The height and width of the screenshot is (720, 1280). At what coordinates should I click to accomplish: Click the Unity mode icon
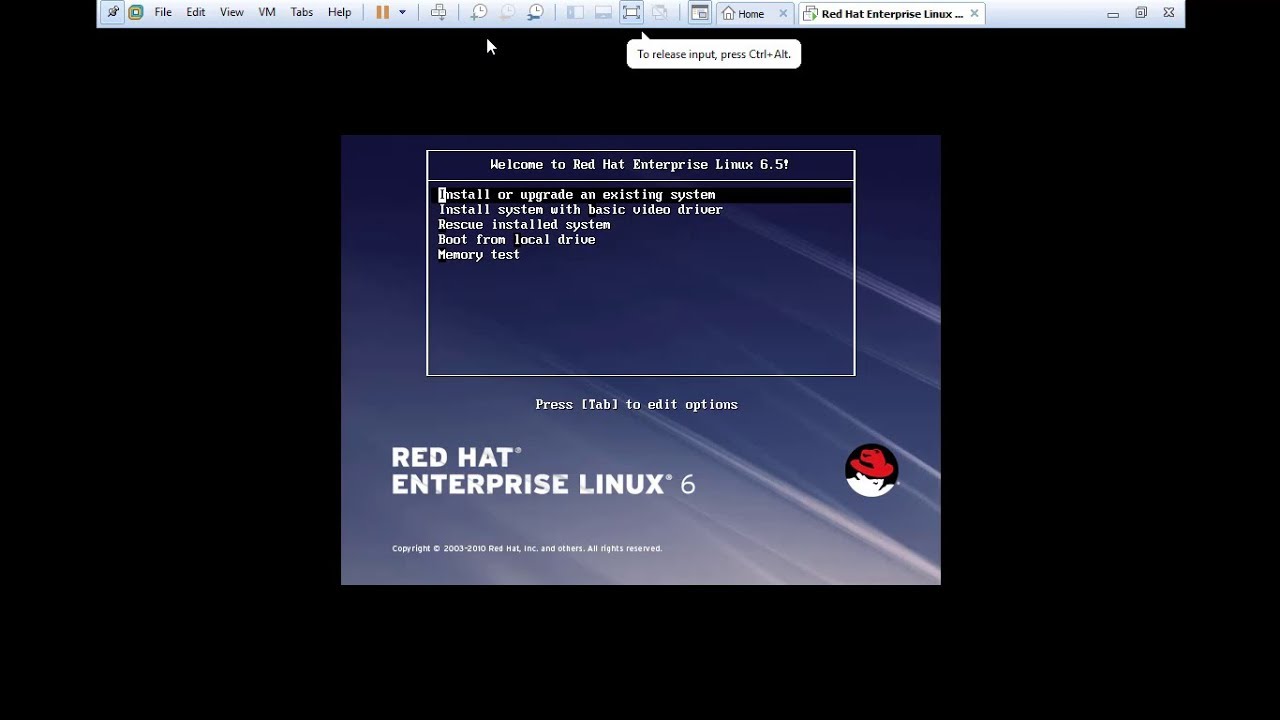[x=659, y=13]
